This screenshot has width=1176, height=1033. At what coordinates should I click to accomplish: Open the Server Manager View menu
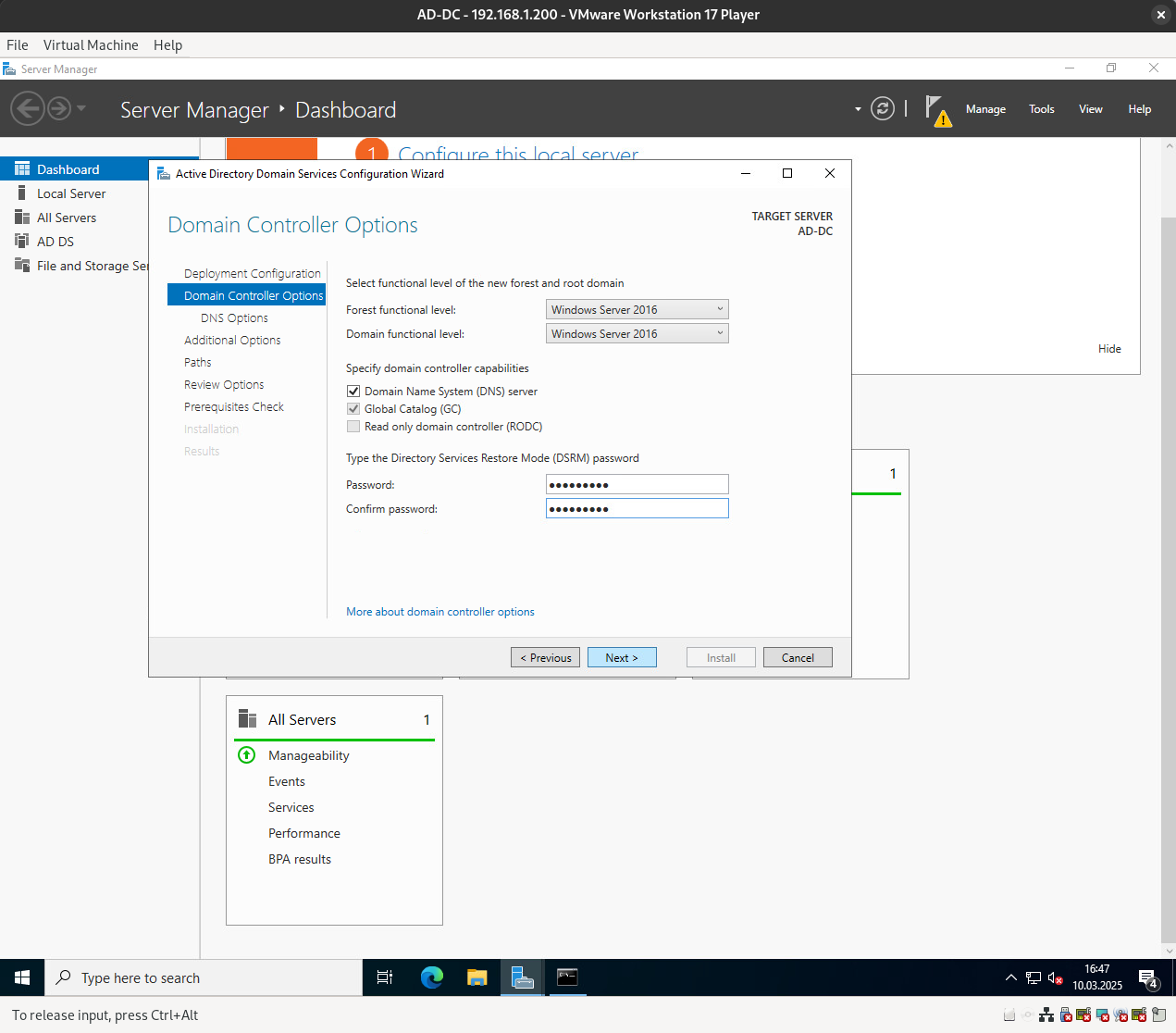(1091, 109)
